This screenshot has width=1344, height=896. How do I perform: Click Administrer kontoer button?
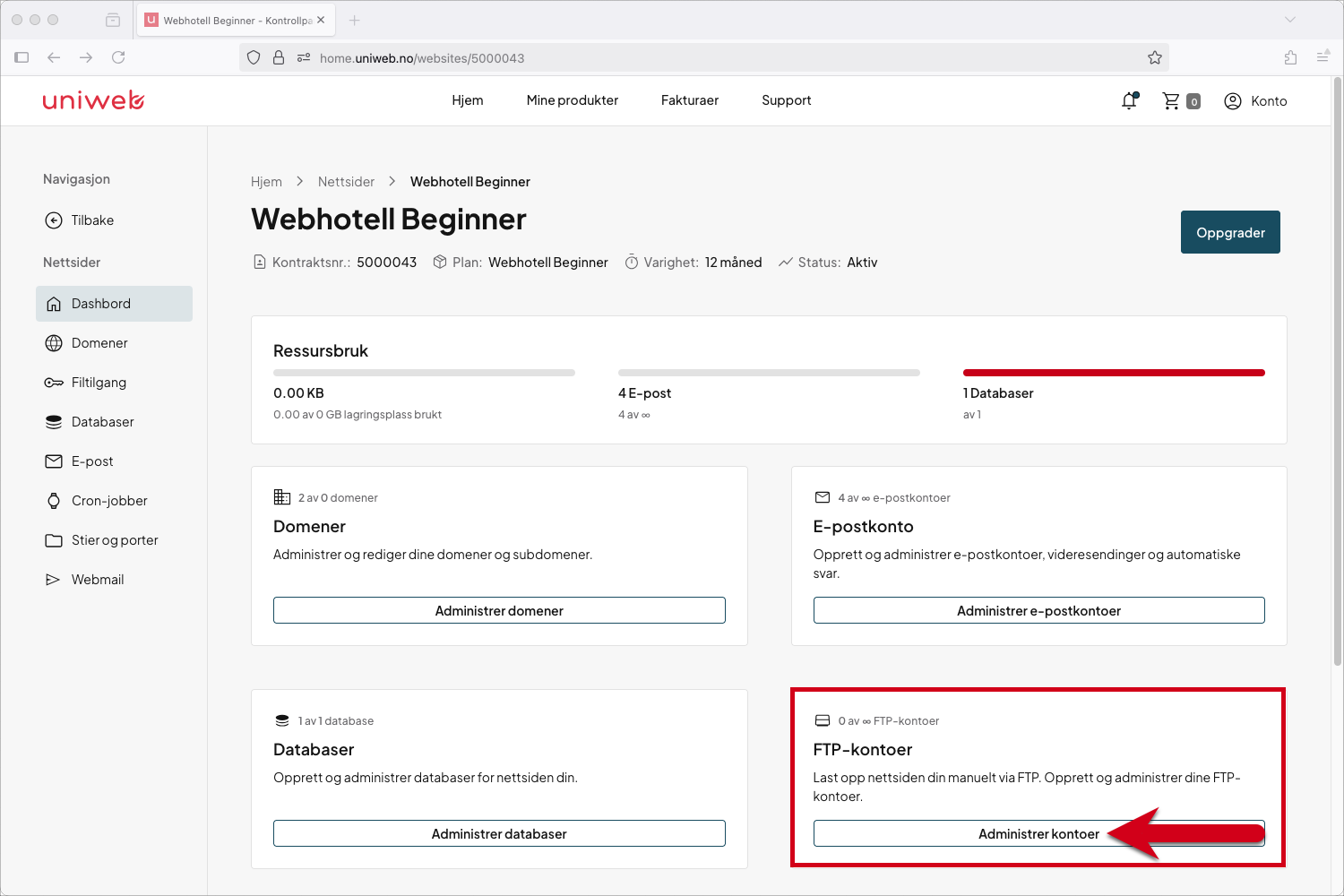tap(1038, 833)
